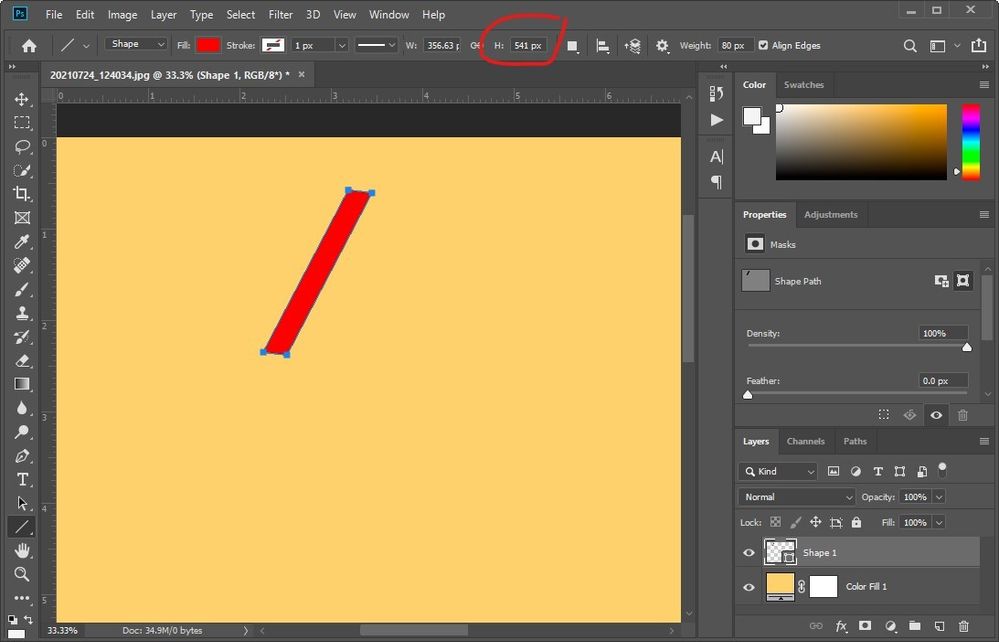The image size is (999, 642).
Task: Select the Move tool
Action: pyautogui.click(x=22, y=99)
